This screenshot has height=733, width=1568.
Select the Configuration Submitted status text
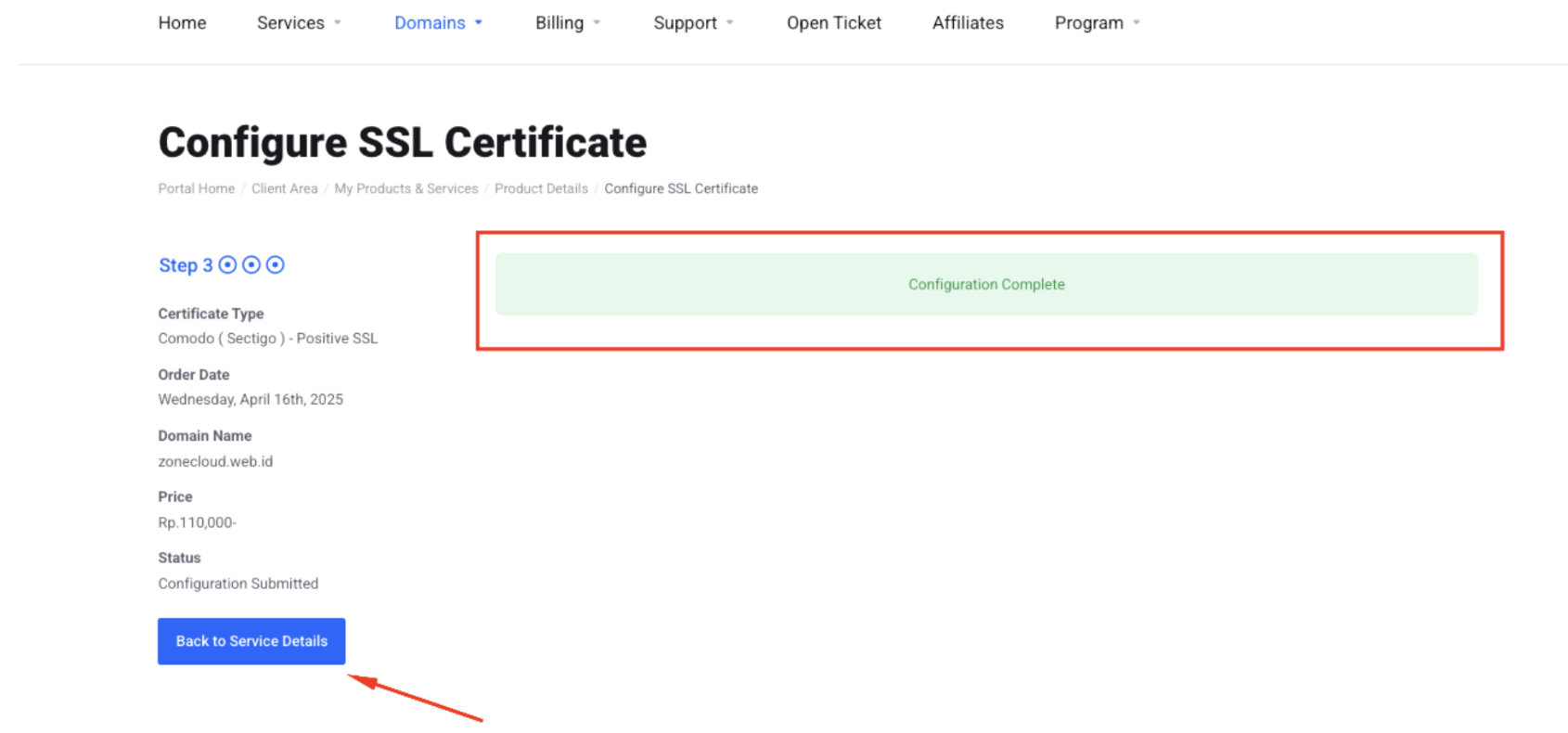coord(238,584)
